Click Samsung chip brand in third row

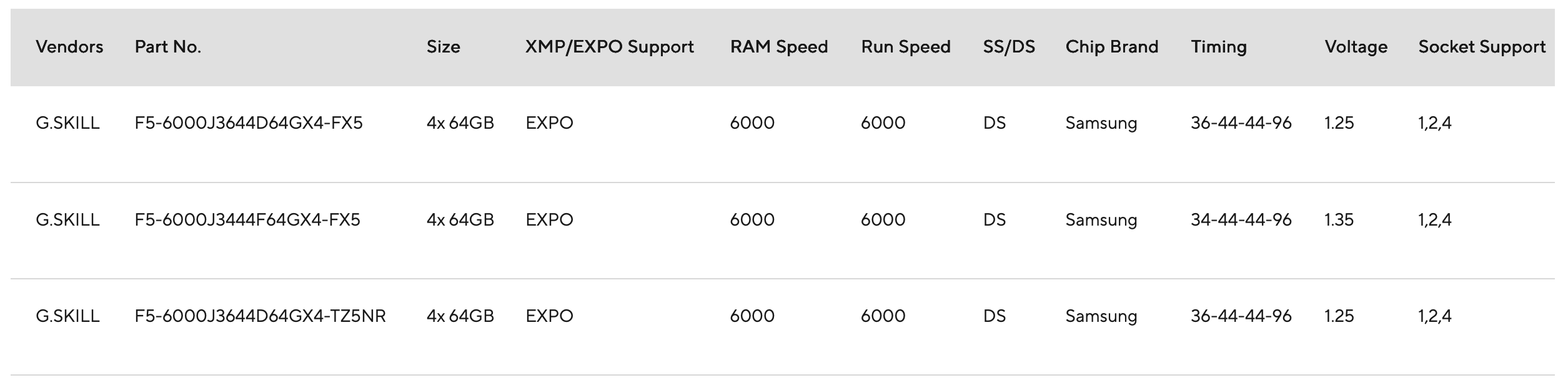coord(1101,316)
